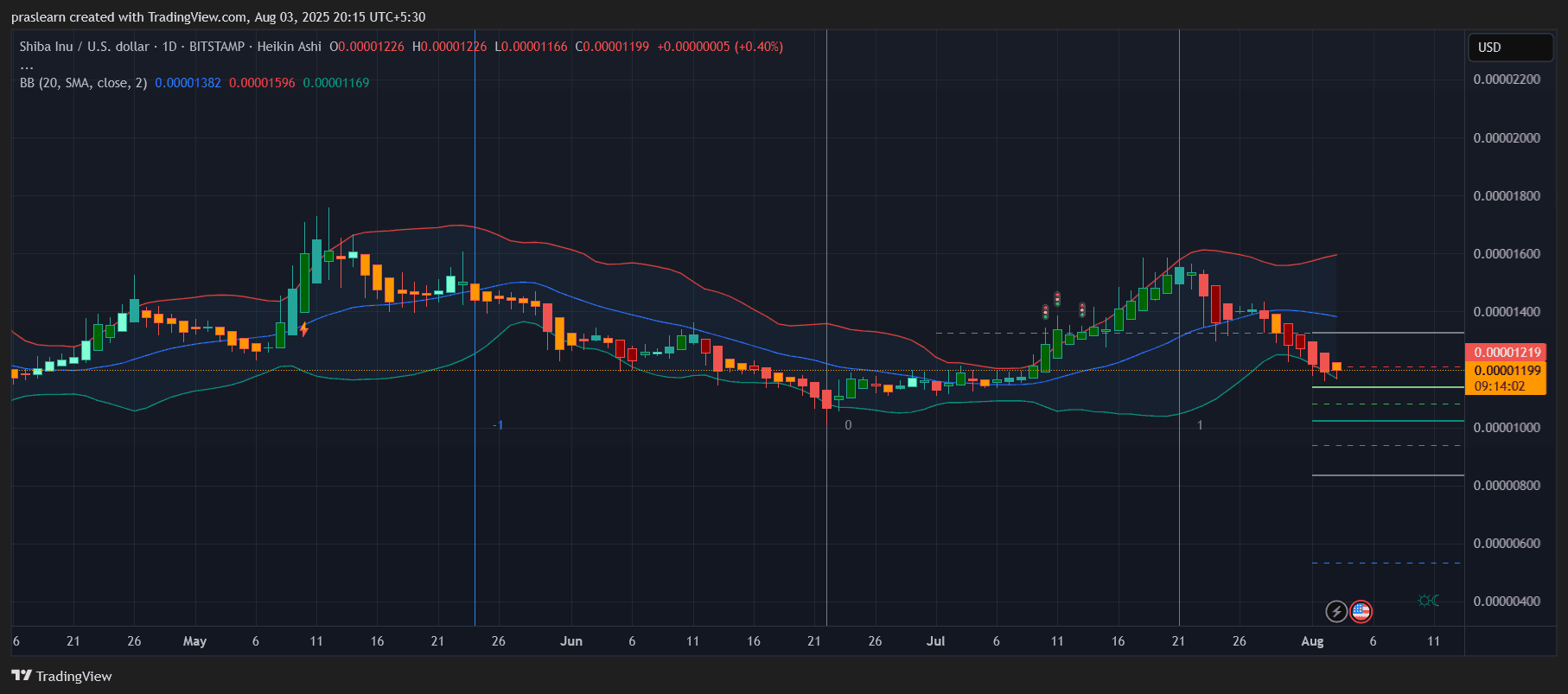The image size is (1568, 694).
Task: Click price axis label 0.00002000
Action: point(1507,138)
